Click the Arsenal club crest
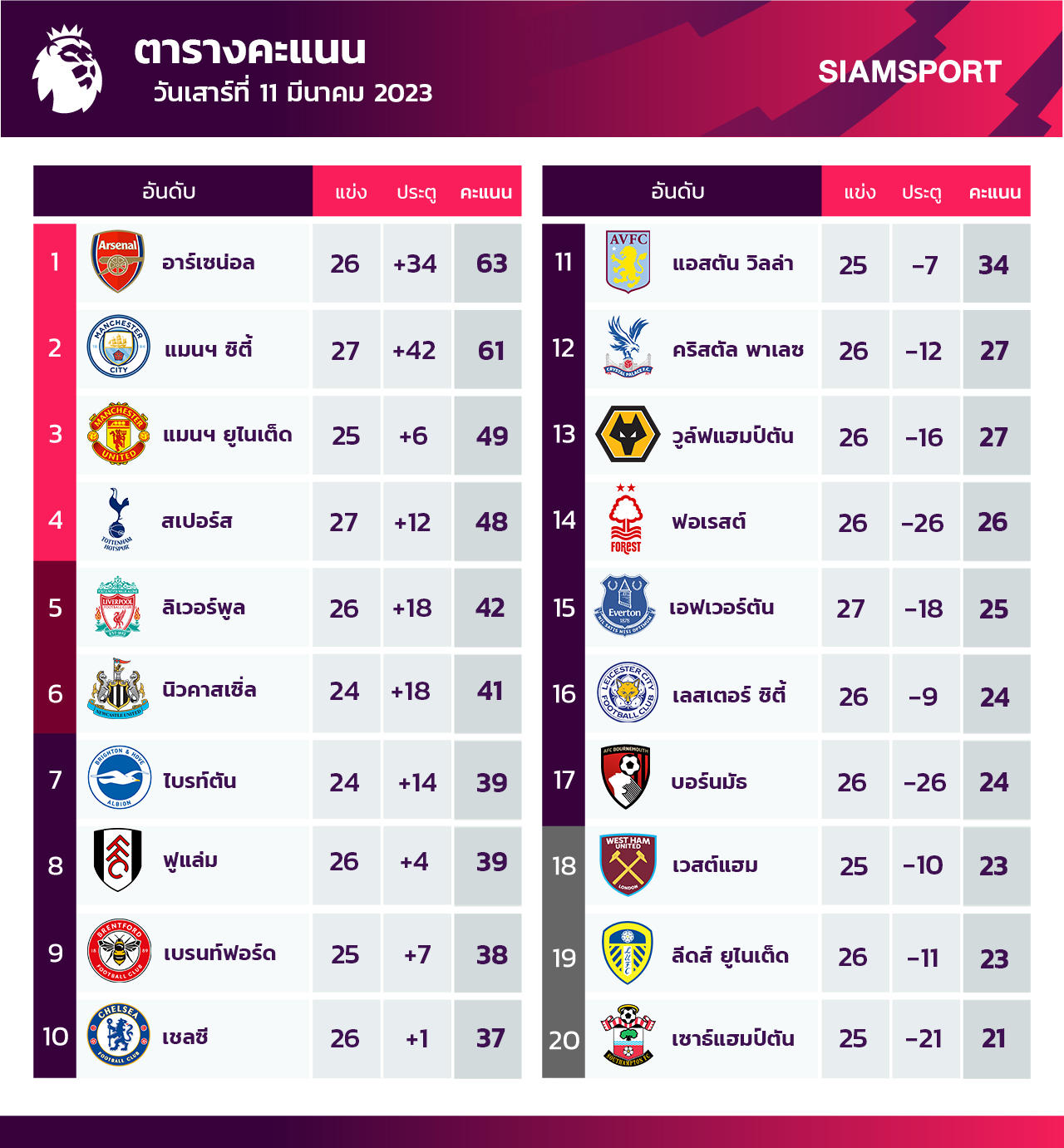 (x=118, y=263)
